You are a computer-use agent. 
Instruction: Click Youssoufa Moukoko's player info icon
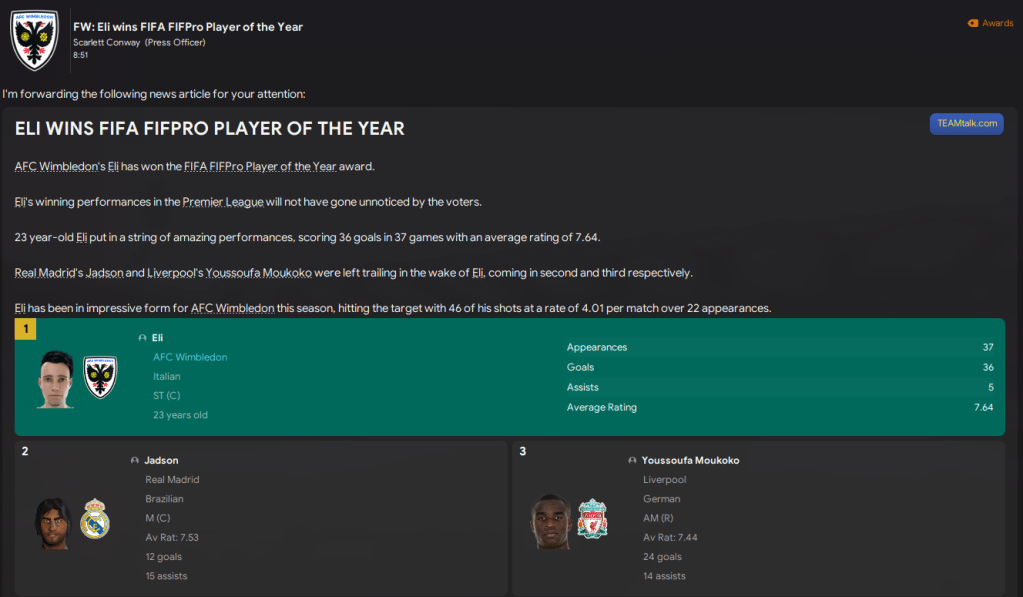pyautogui.click(x=632, y=461)
